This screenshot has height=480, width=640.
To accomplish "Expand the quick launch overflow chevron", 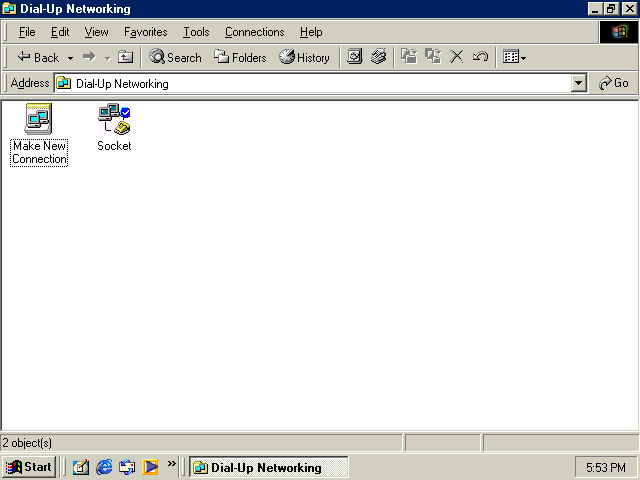I will pos(171,463).
